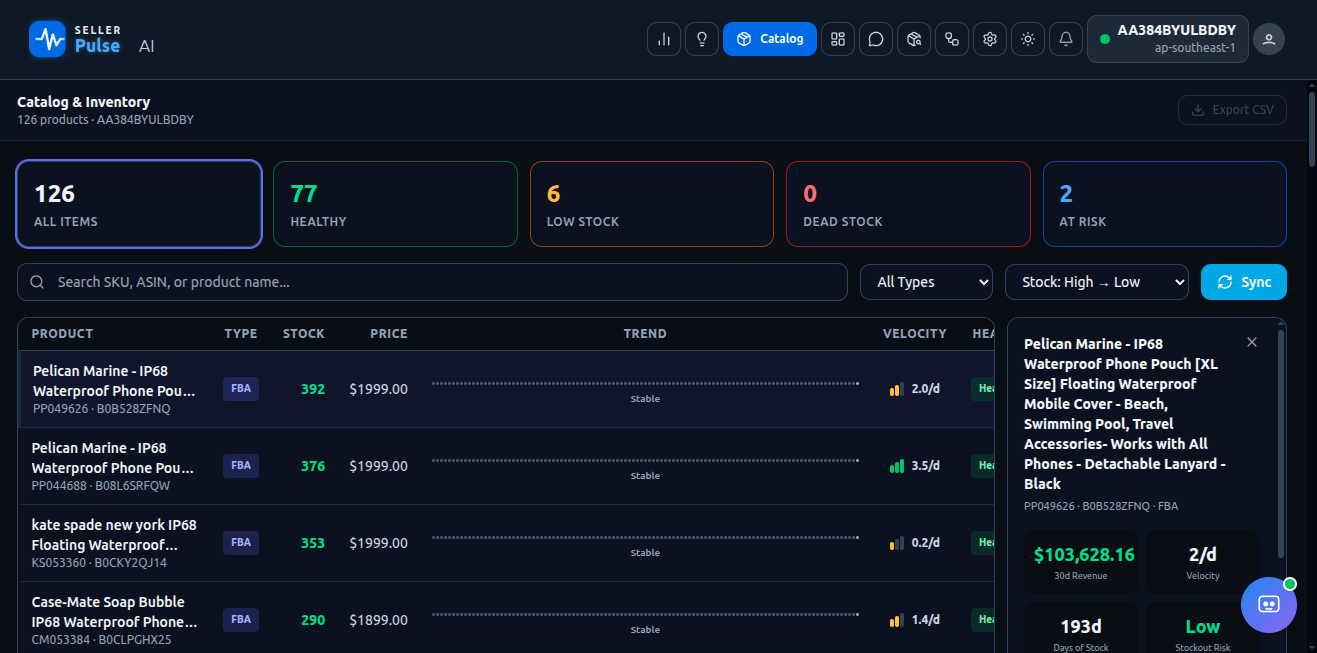This screenshot has height=653, width=1317.
Task: Click the Type column header
Action: pos(241,334)
